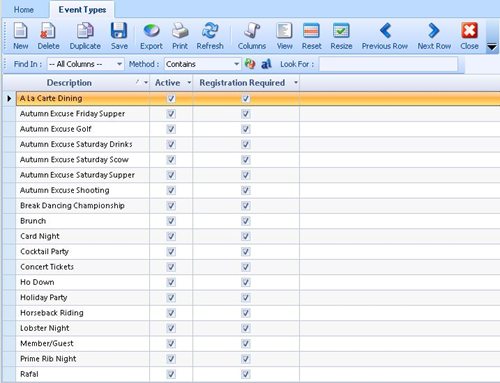Click the search globe icon beside Method
The image size is (500, 383).
pos(250,64)
